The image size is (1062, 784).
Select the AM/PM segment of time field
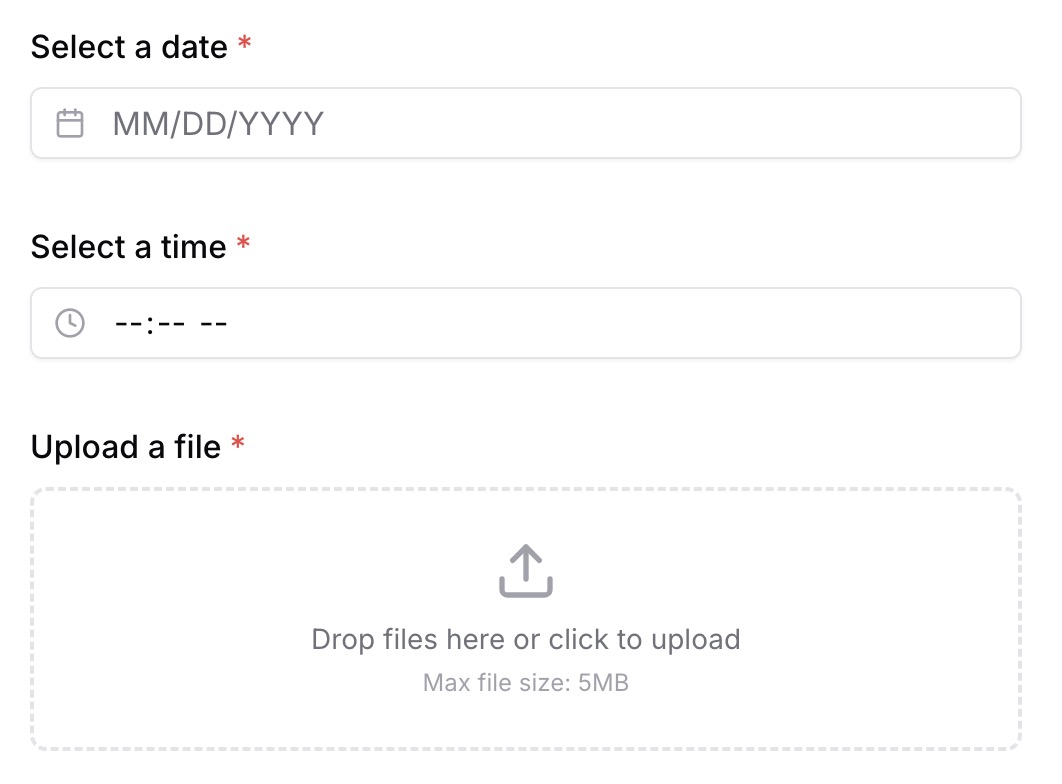214,324
